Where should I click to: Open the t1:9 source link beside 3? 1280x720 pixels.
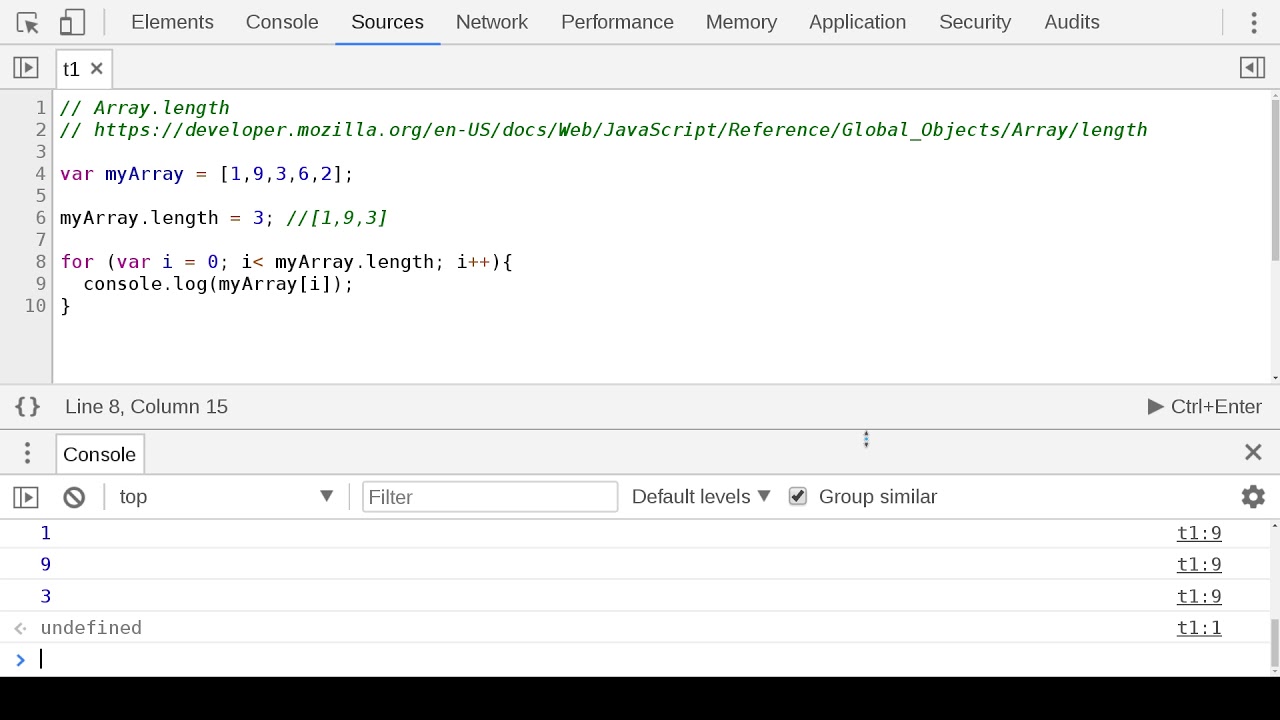1199,596
